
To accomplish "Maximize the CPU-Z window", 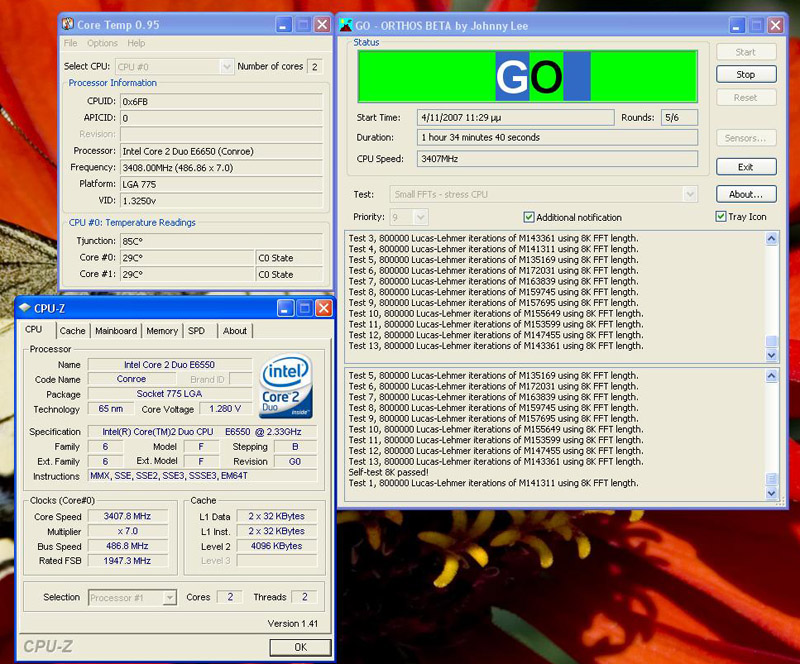I will tap(305, 308).
